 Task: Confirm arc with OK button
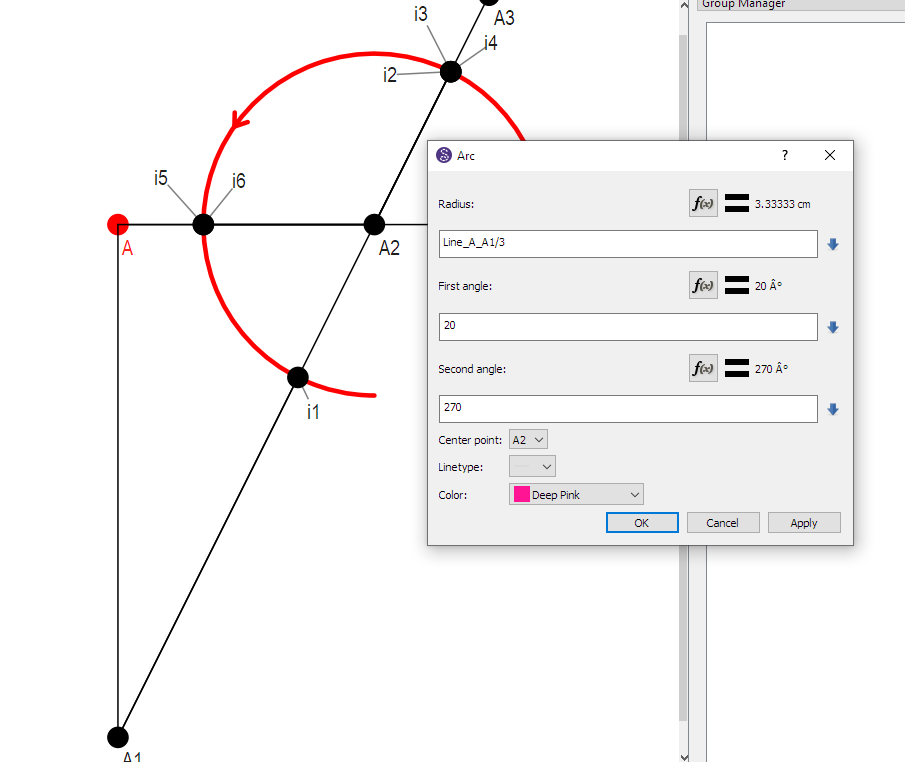pyautogui.click(x=642, y=522)
